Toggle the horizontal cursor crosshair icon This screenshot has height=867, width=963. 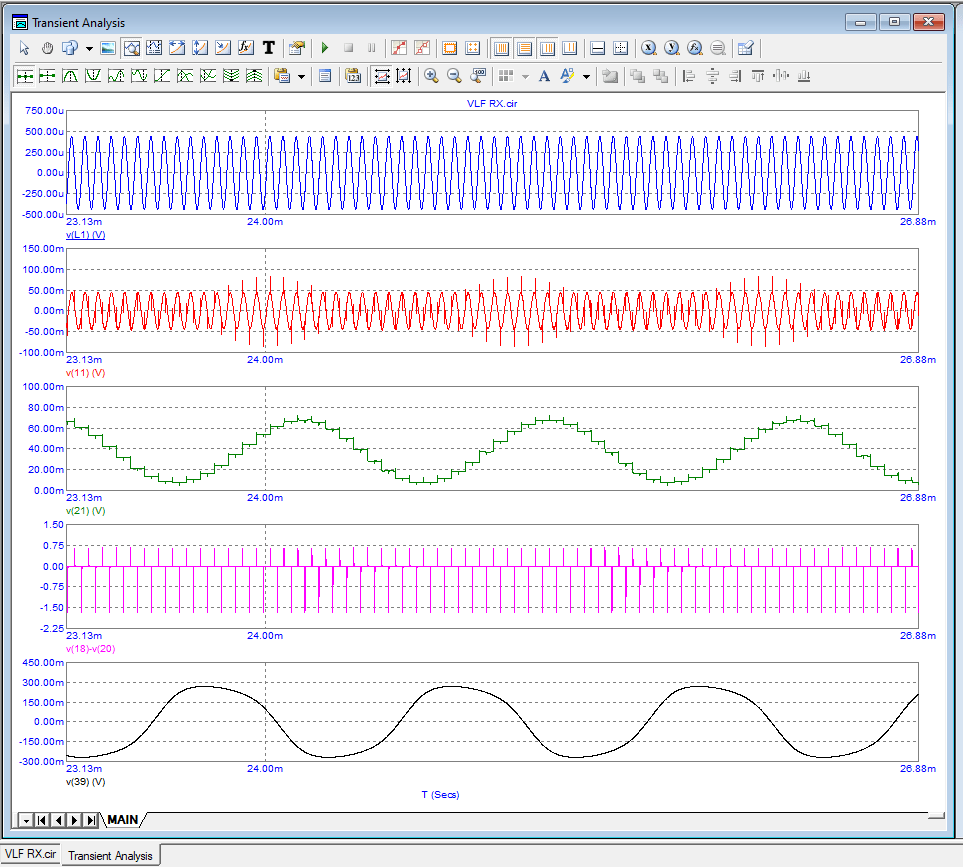click(x=620, y=48)
